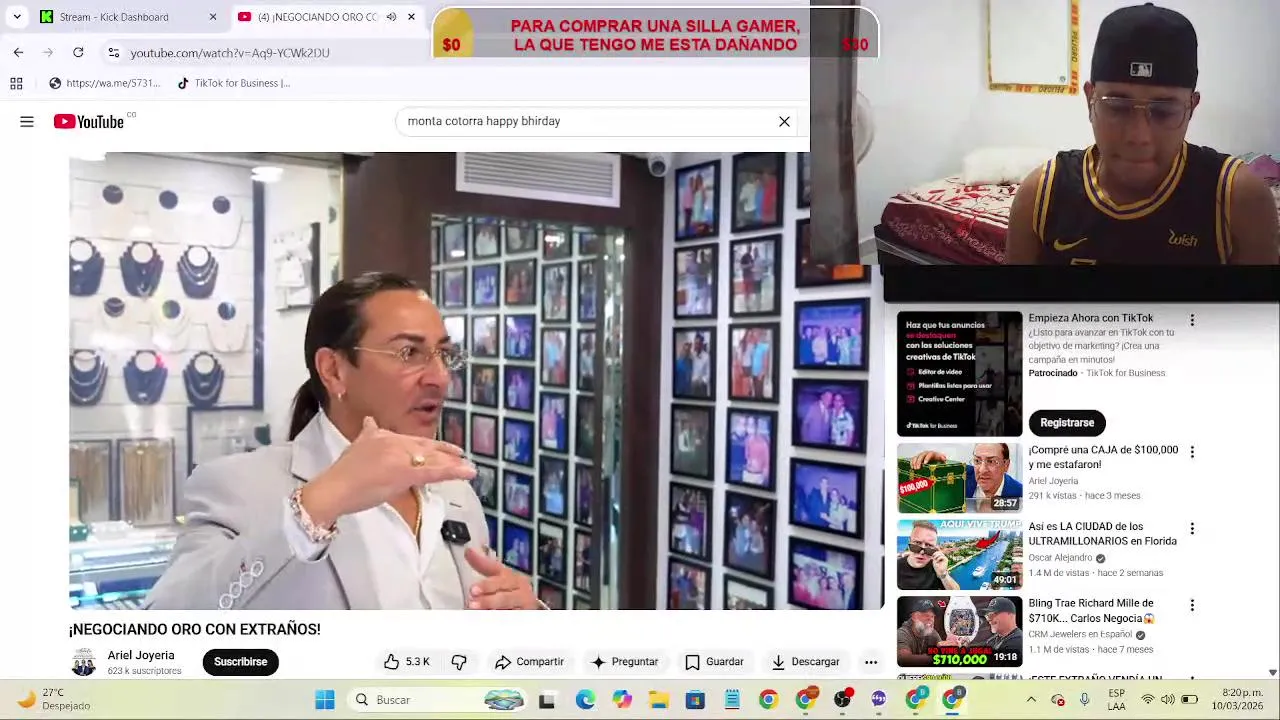Screen dimensions: 1280x720
Task: Open more actions ellipsis under video
Action: tap(871, 662)
